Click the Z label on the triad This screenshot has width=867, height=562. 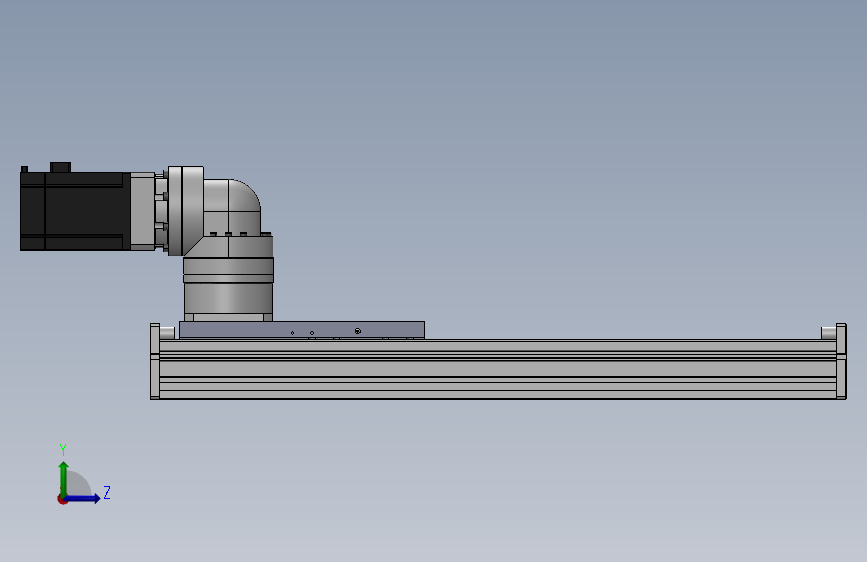click(107, 492)
